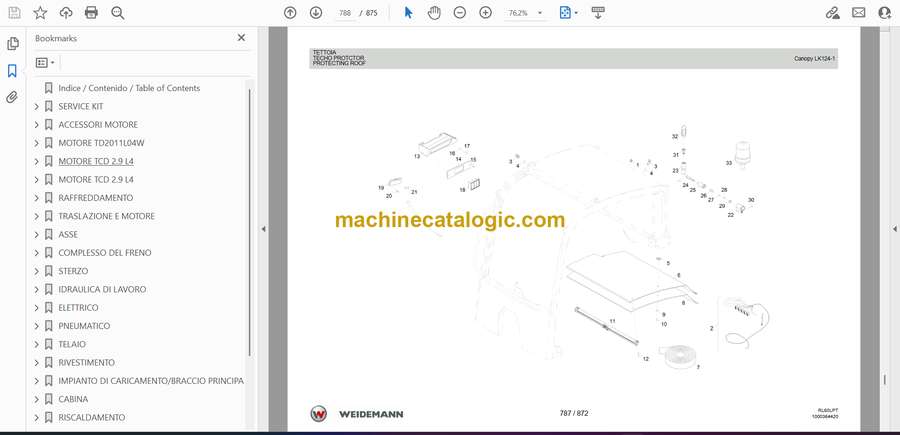The width and height of the screenshot is (900, 435).
Task: Click the TELAIO bookmark icon
Action: tap(49, 344)
